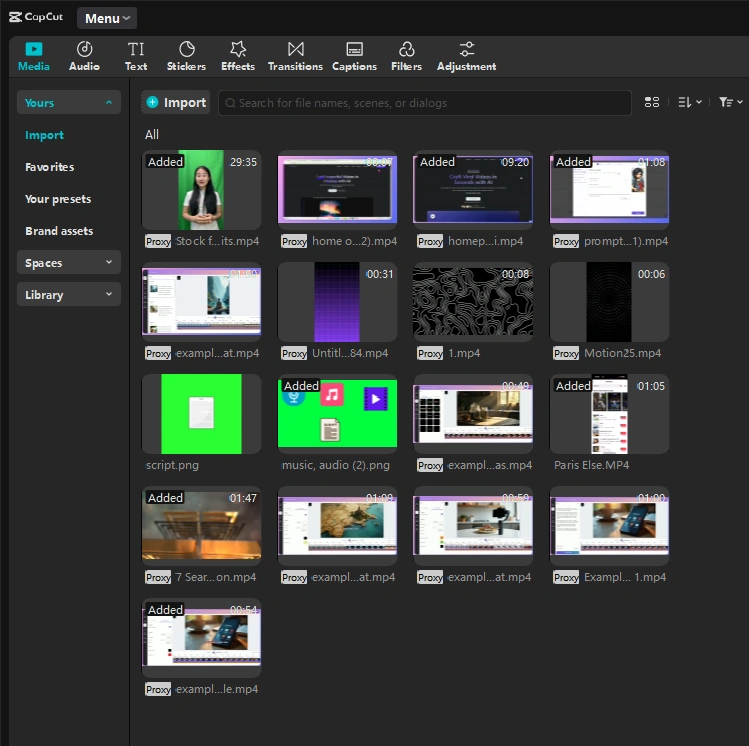749x746 pixels.
Task: Switch to grid view layout
Action: point(652,102)
